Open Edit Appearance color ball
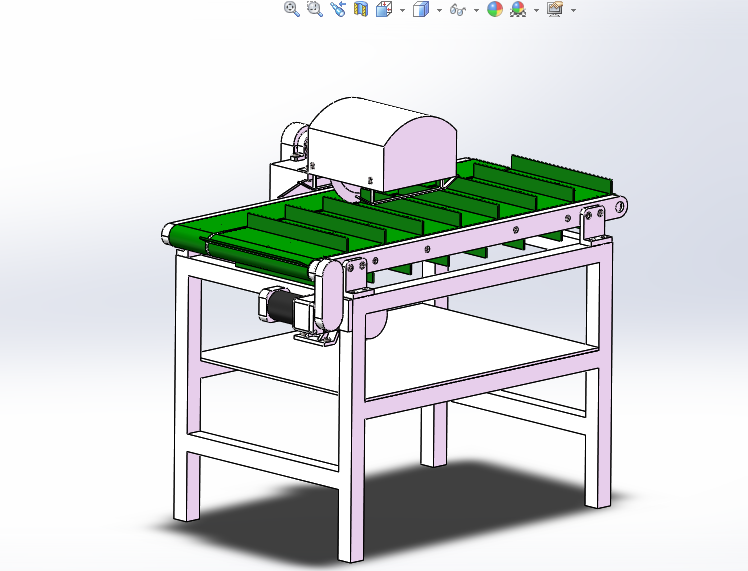 tap(495, 9)
